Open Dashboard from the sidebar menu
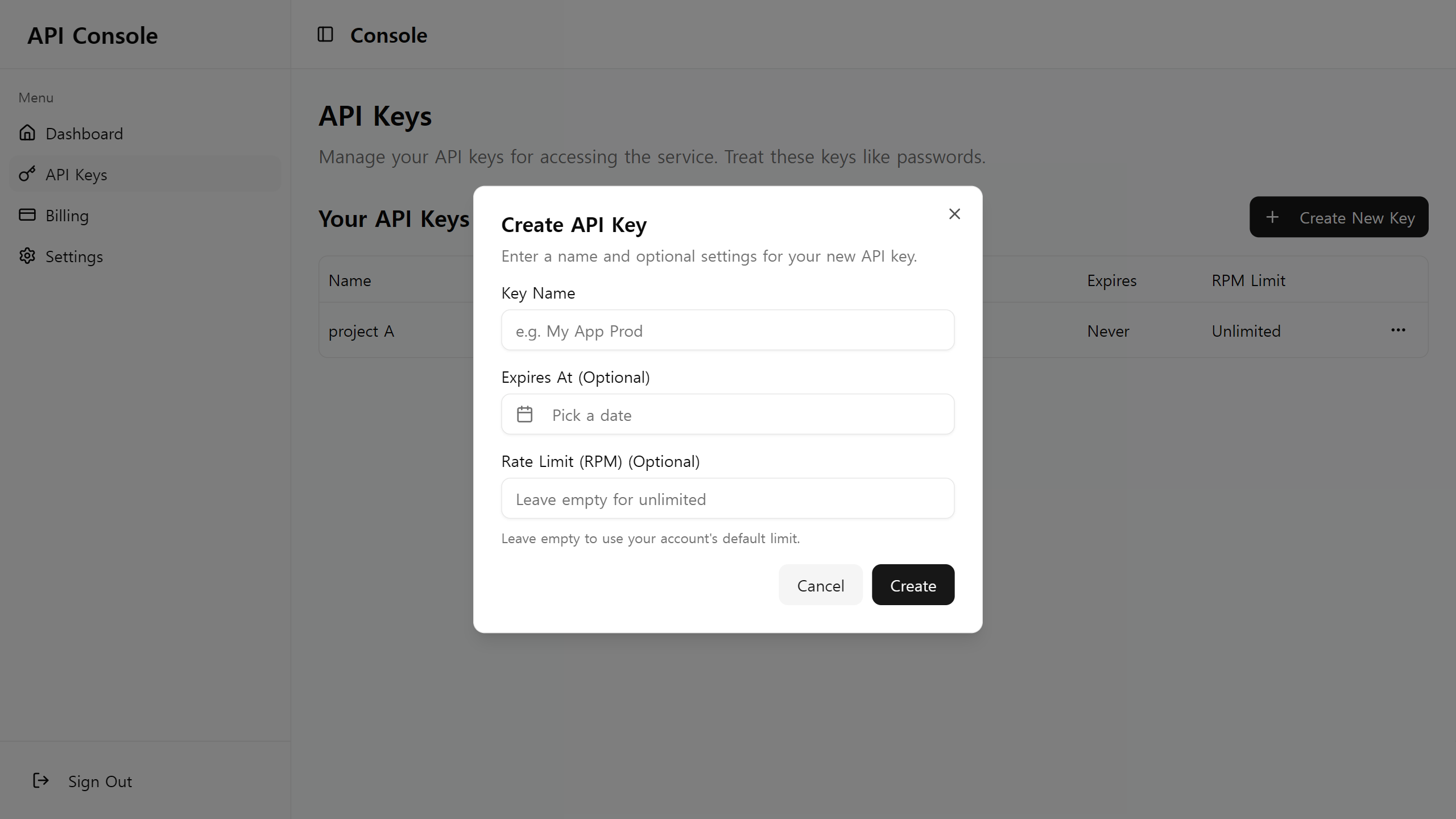Image resolution: width=1456 pixels, height=819 pixels. [x=84, y=134]
